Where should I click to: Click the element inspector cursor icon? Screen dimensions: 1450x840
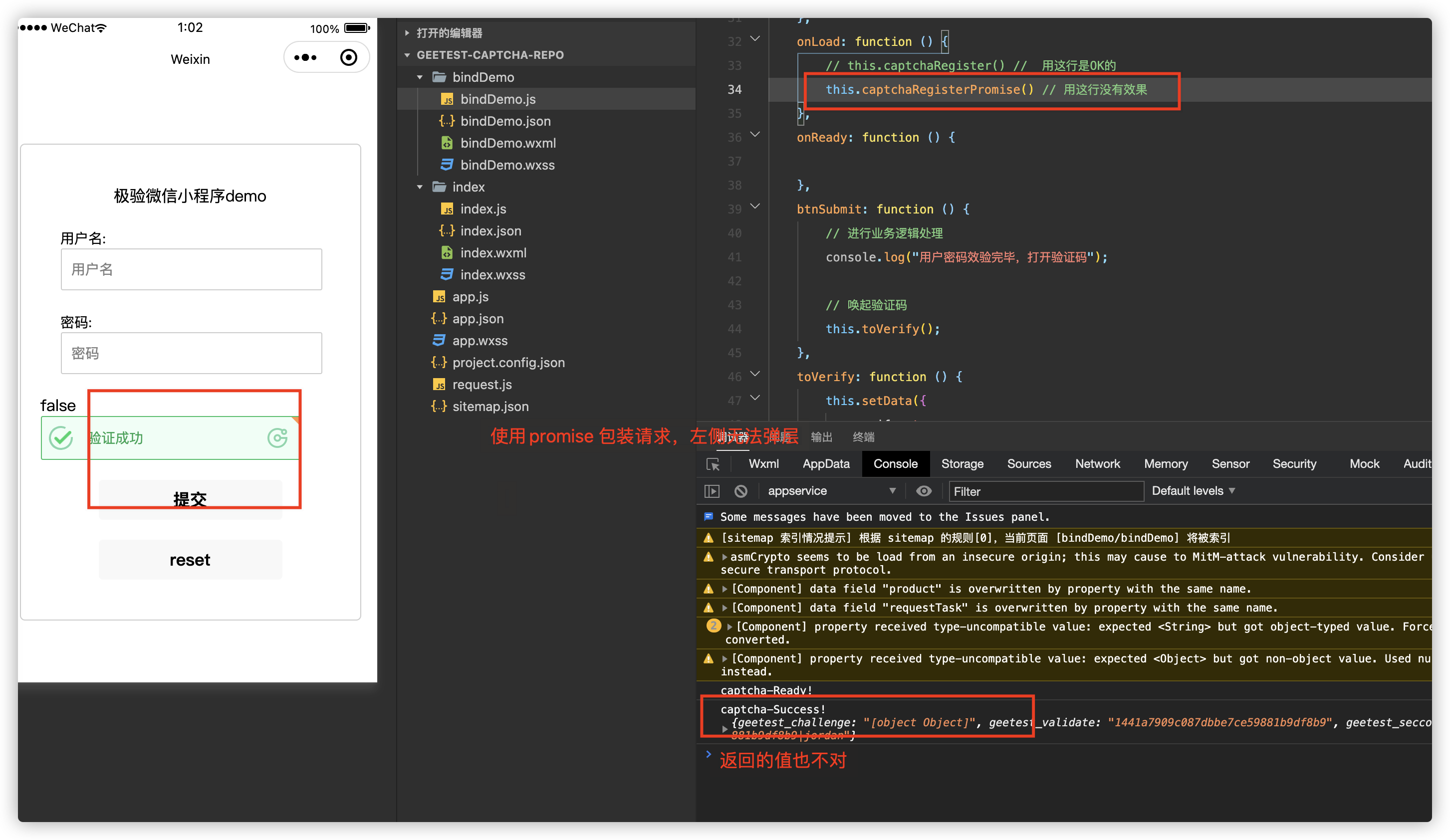(x=713, y=464)
